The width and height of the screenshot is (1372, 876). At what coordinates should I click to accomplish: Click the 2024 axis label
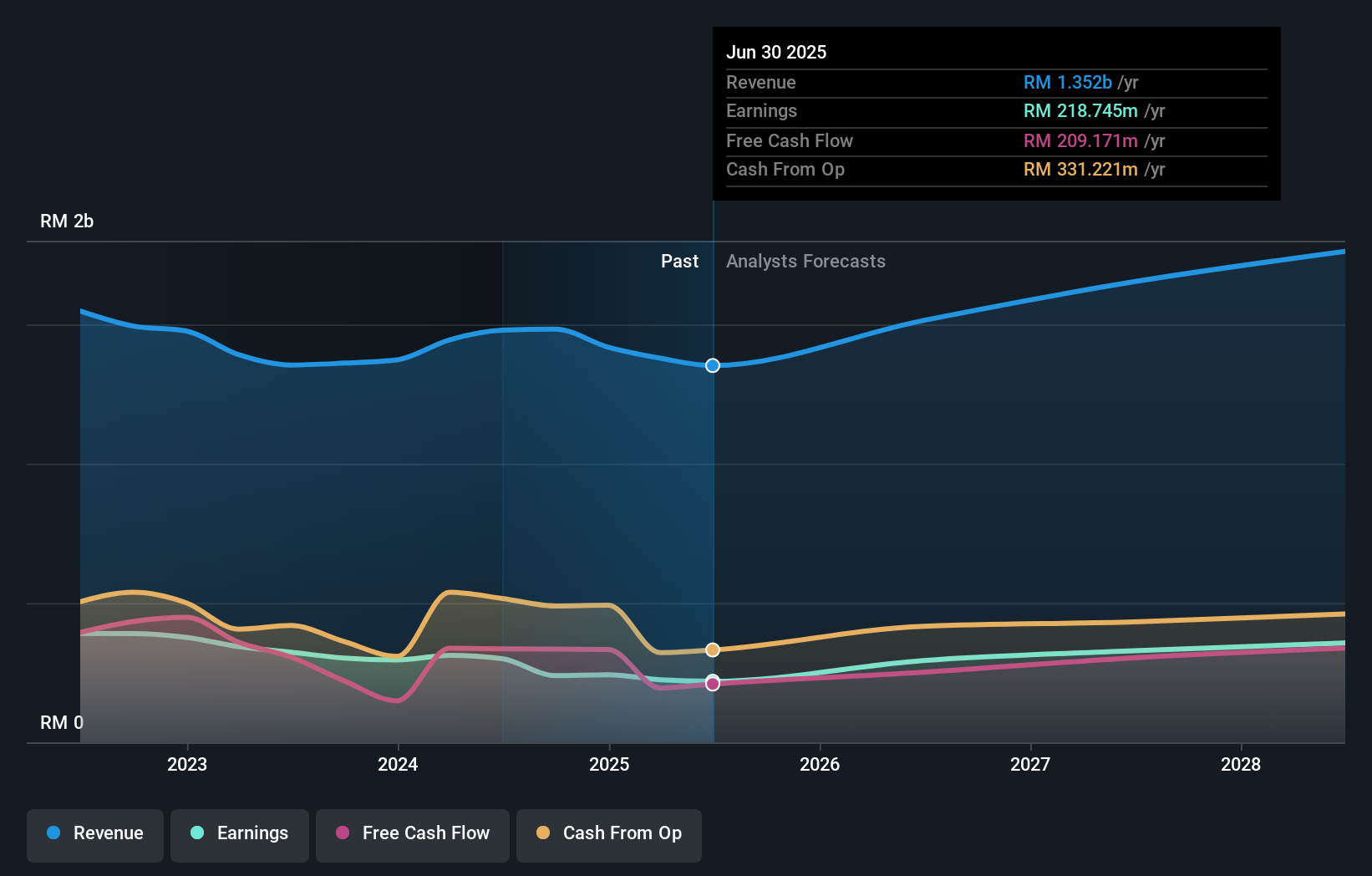[x=398, y=764]
